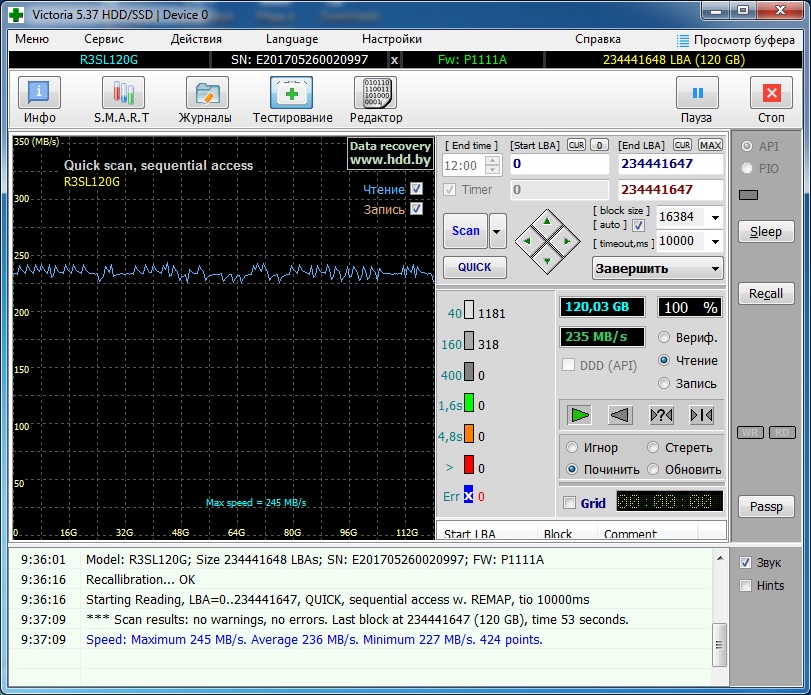Open the S.M.A.R.T attributes view
The width and height of the screenshot is (811, 695).
click(122, 100)
